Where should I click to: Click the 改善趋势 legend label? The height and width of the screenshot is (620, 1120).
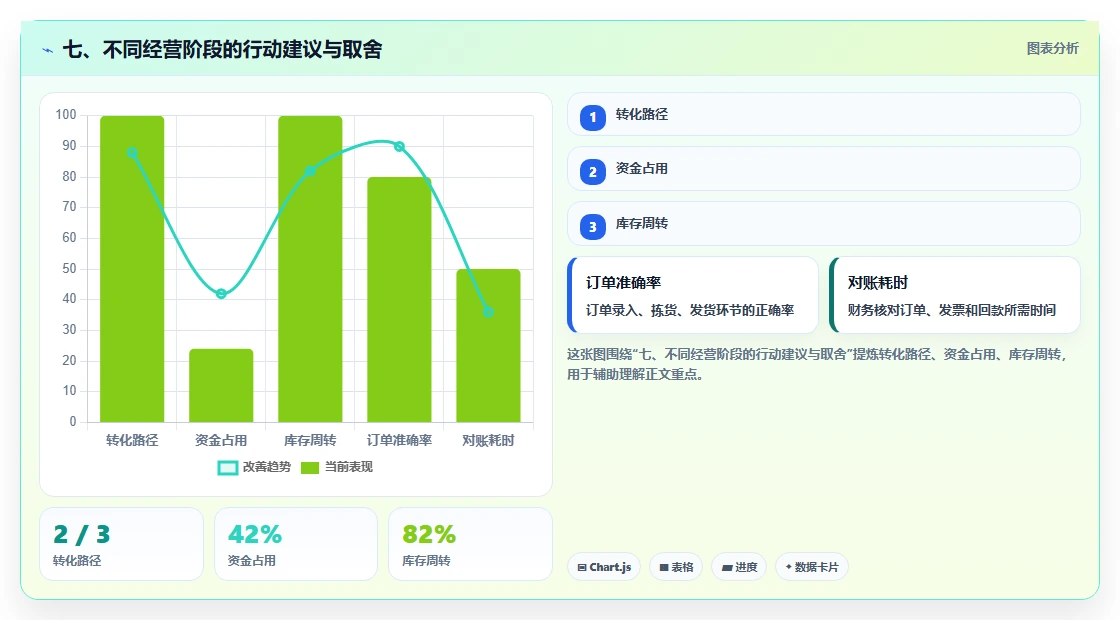266,467
